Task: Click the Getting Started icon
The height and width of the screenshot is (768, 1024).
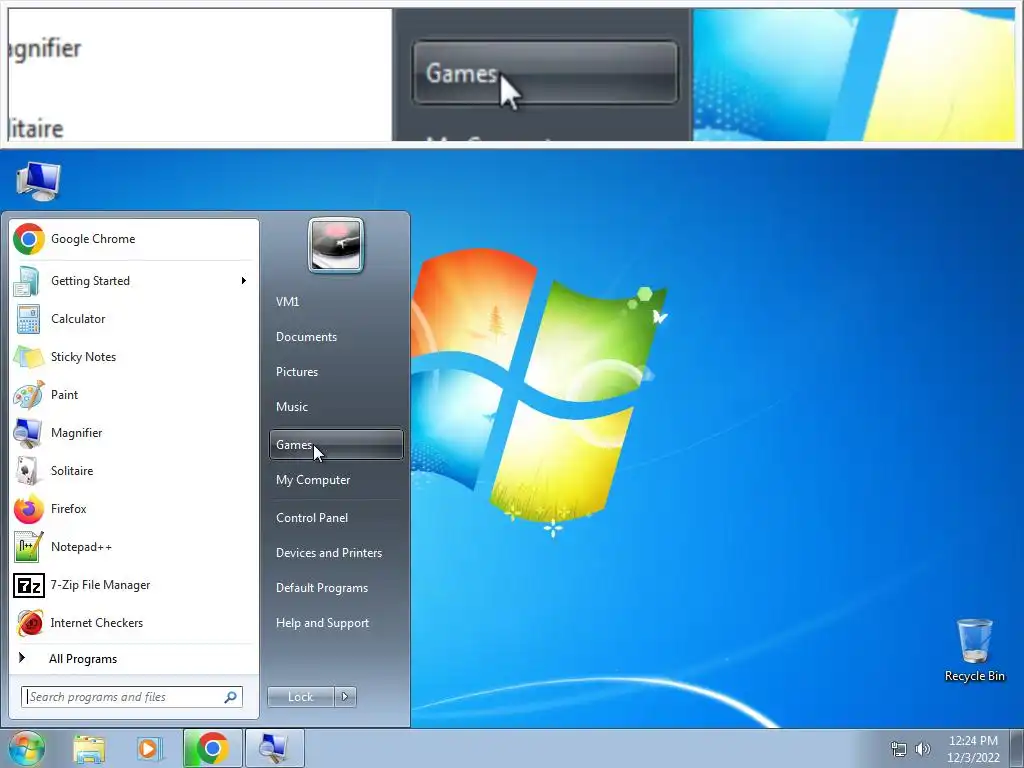Action: [27, 281]
